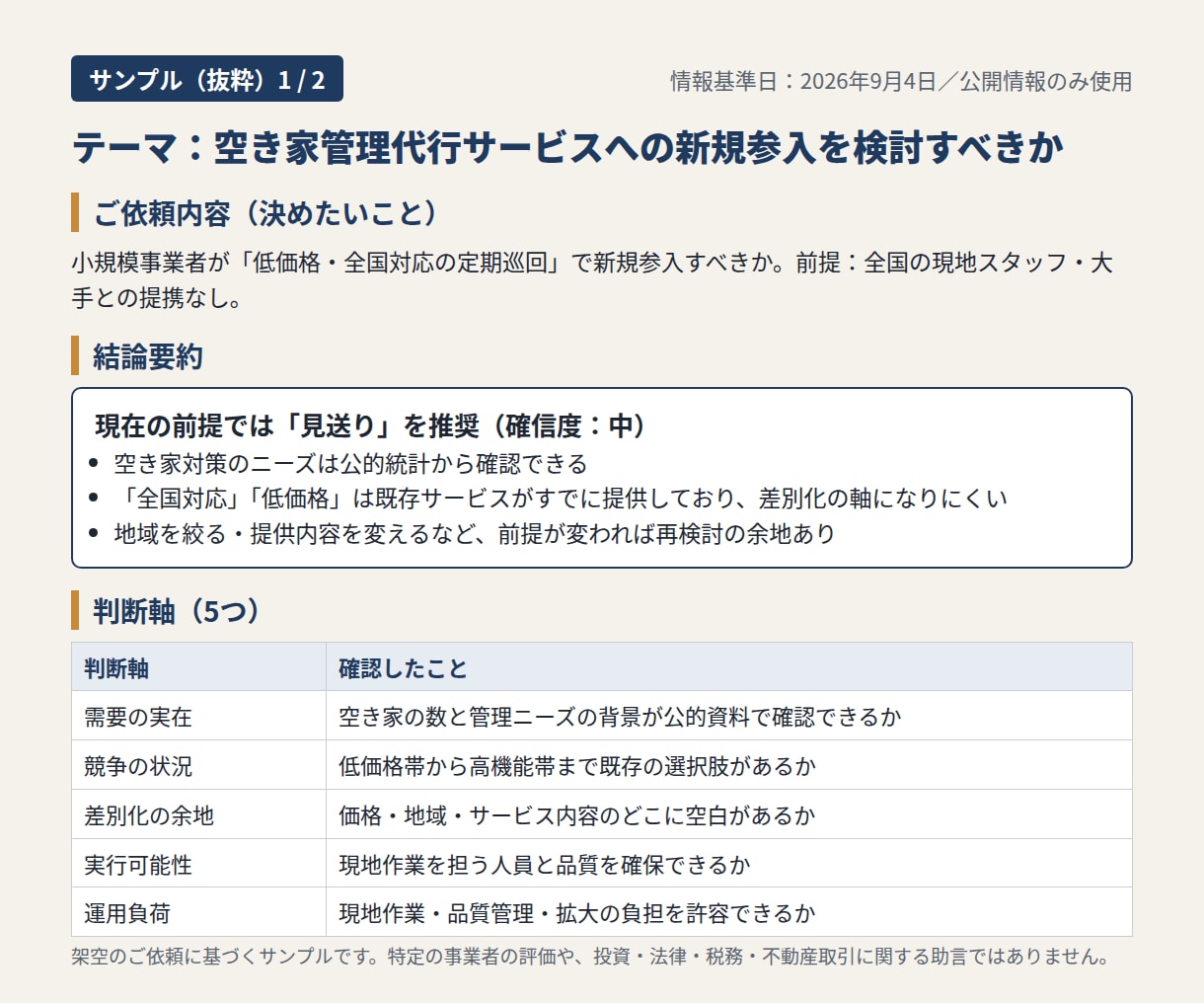Click the 判断軸 column header
The height and width of the screenshot is (1003, 1204).
[198, 667]
